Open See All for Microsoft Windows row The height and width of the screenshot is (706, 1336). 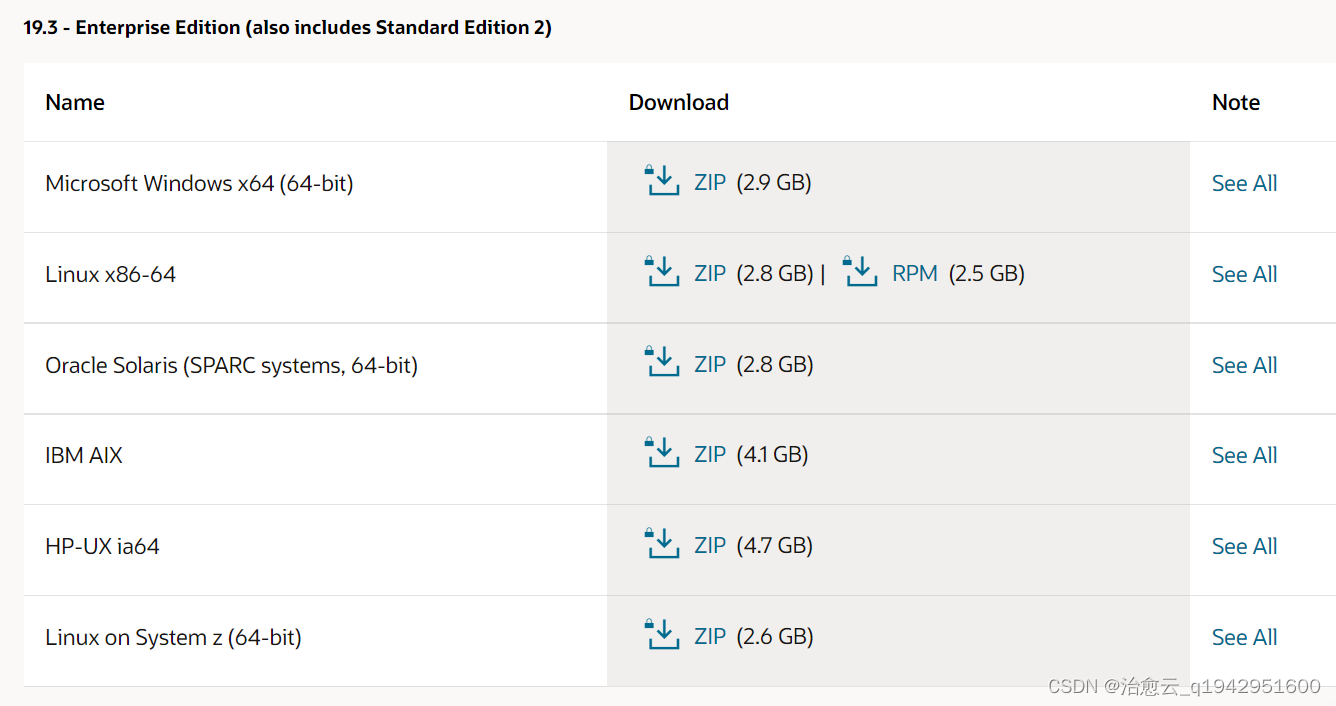click(x=1244, y=183)
